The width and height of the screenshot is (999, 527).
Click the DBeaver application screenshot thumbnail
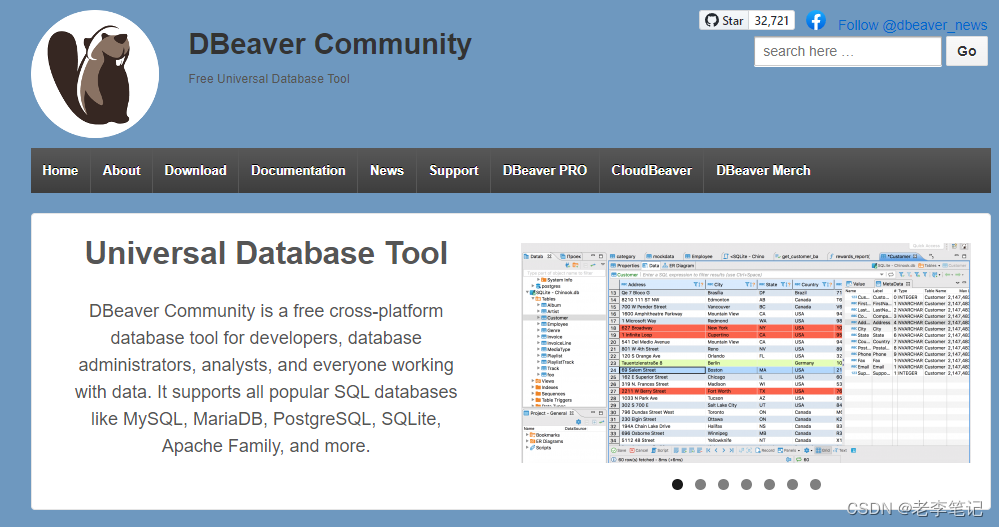coord(745,352)
